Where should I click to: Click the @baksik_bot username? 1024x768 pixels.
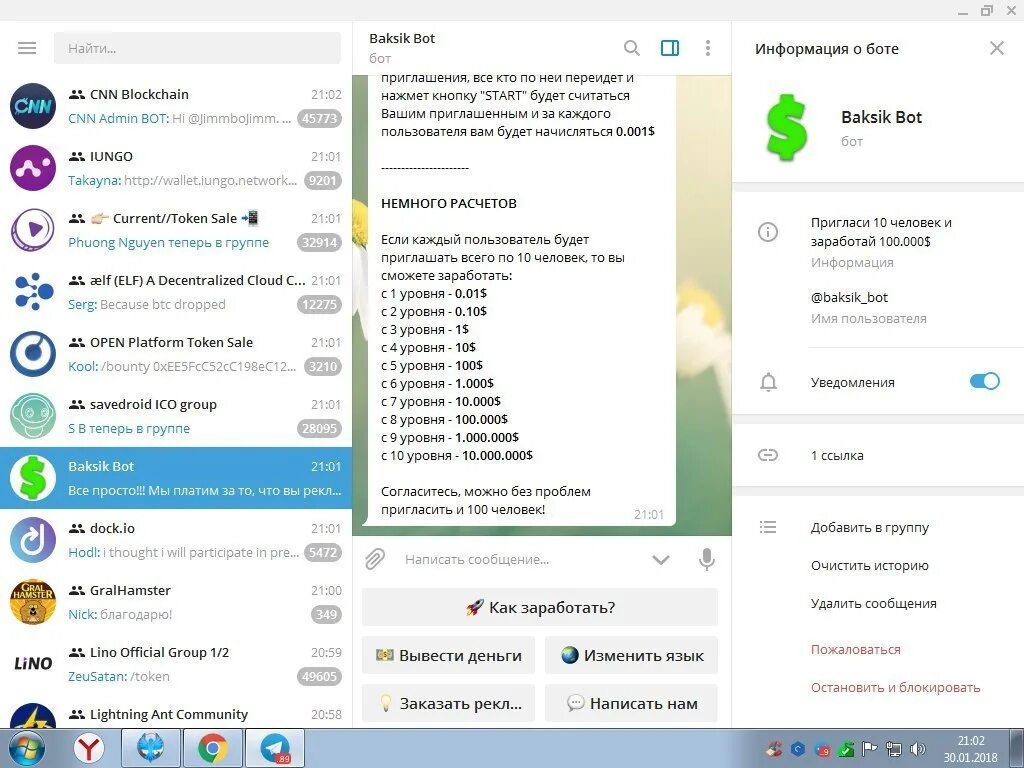click(x=849, y=297)
